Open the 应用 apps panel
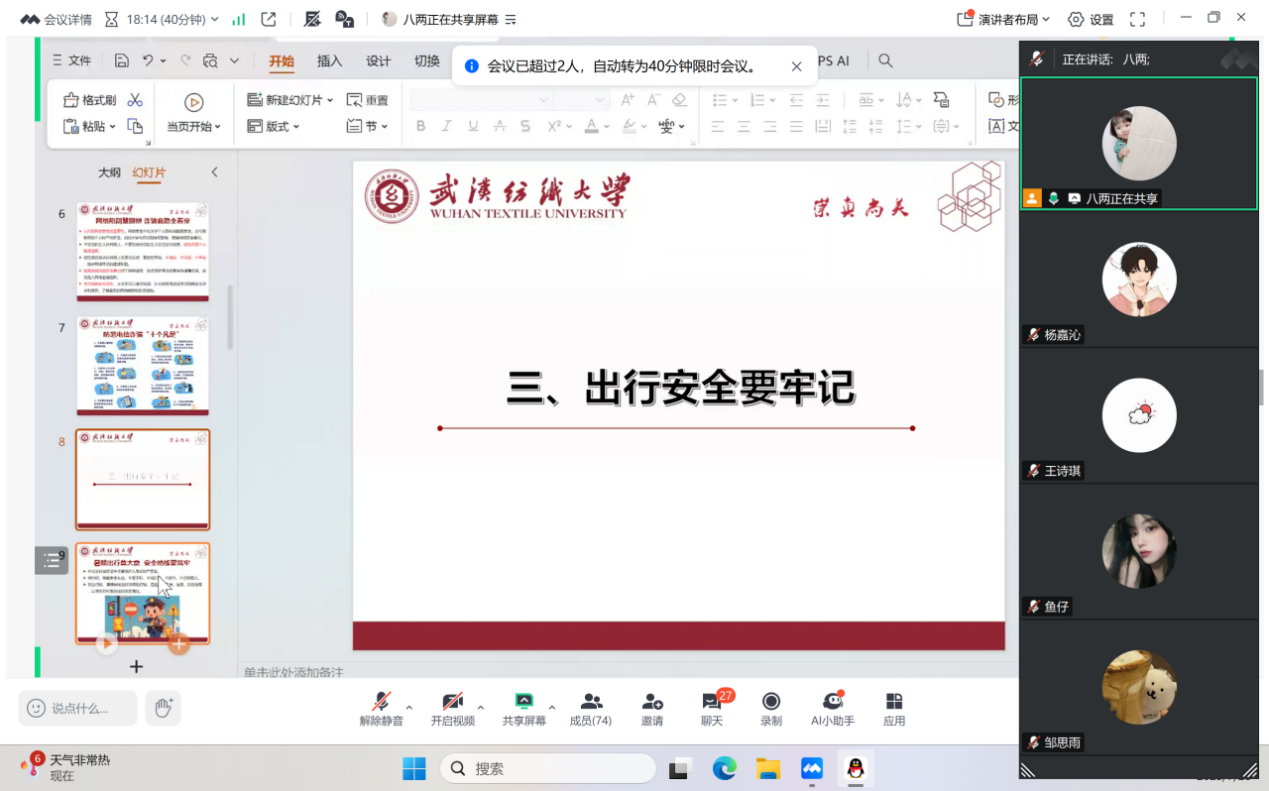Viewport: 1269px width, 791px height. pyautogui.click(x=894, y=708)
